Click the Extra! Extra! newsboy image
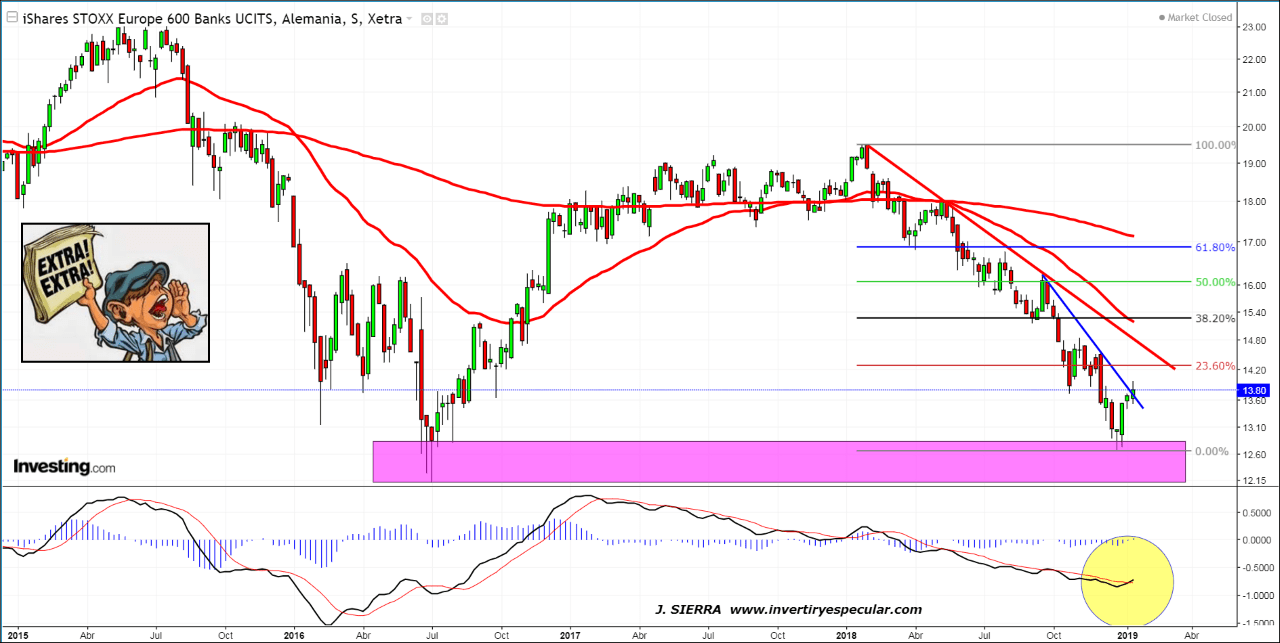Viewport: 1280px width, 643px height. click(x=115, y=292)
